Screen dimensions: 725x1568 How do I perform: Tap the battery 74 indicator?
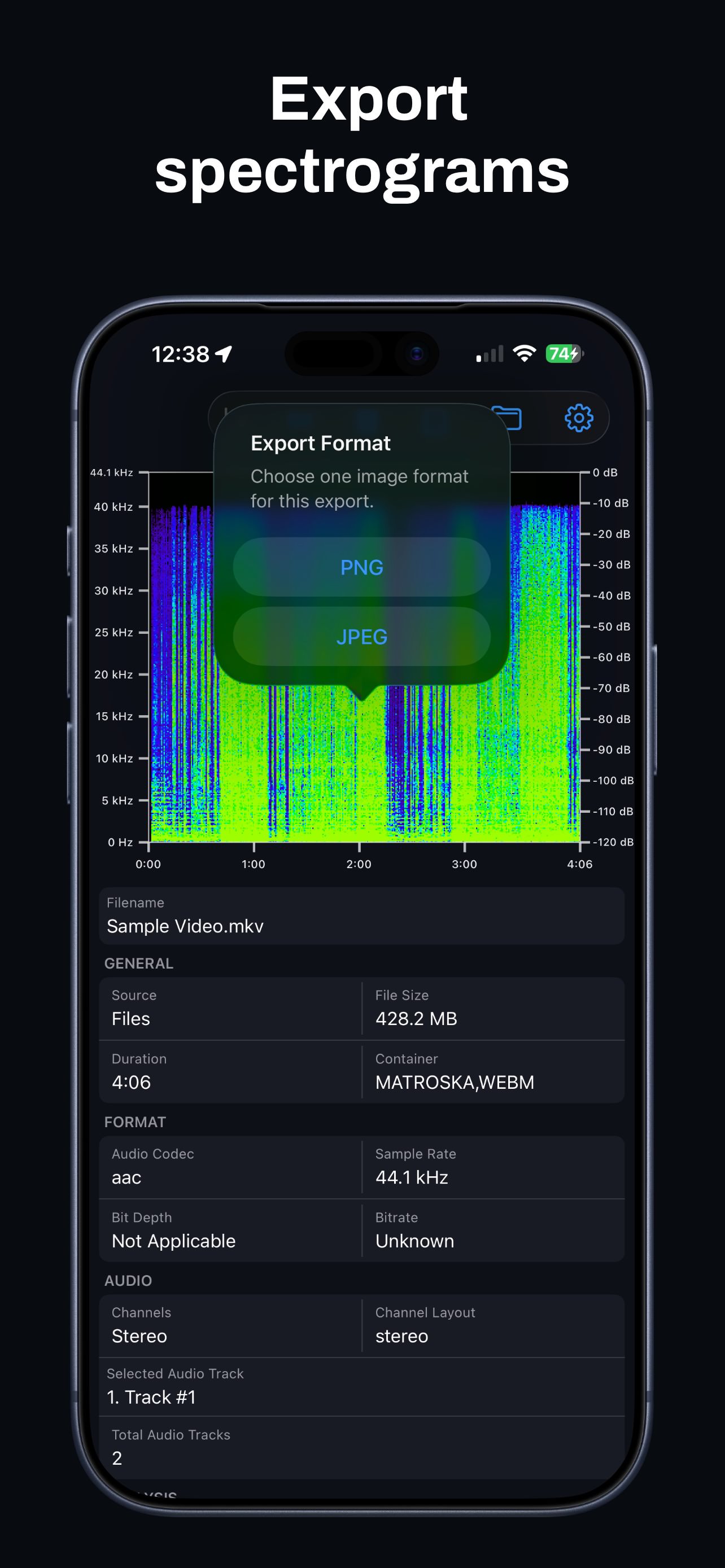tap(564, 353)
